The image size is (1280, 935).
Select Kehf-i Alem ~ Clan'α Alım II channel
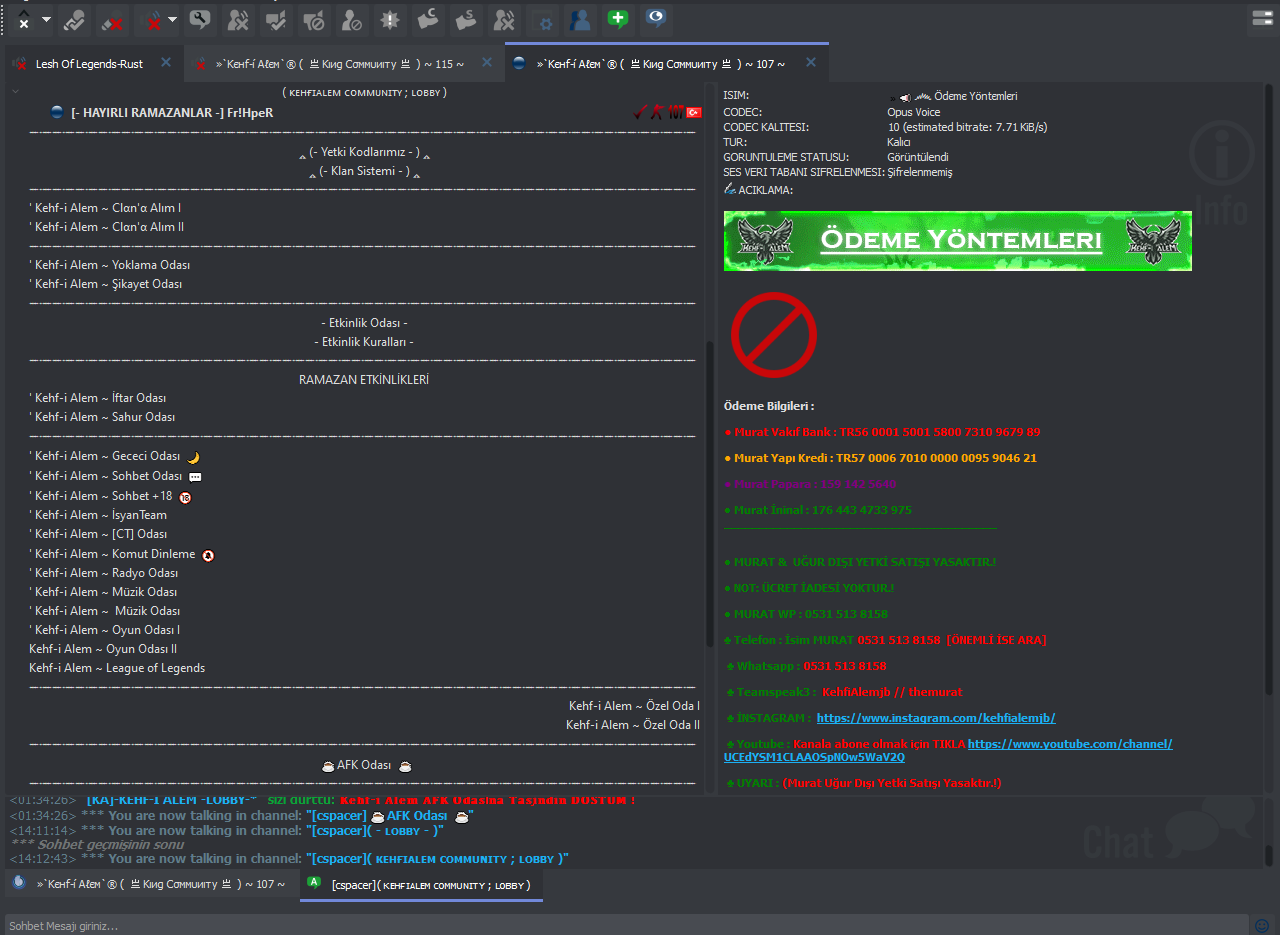pyautogui.click(x=107, y=227)
